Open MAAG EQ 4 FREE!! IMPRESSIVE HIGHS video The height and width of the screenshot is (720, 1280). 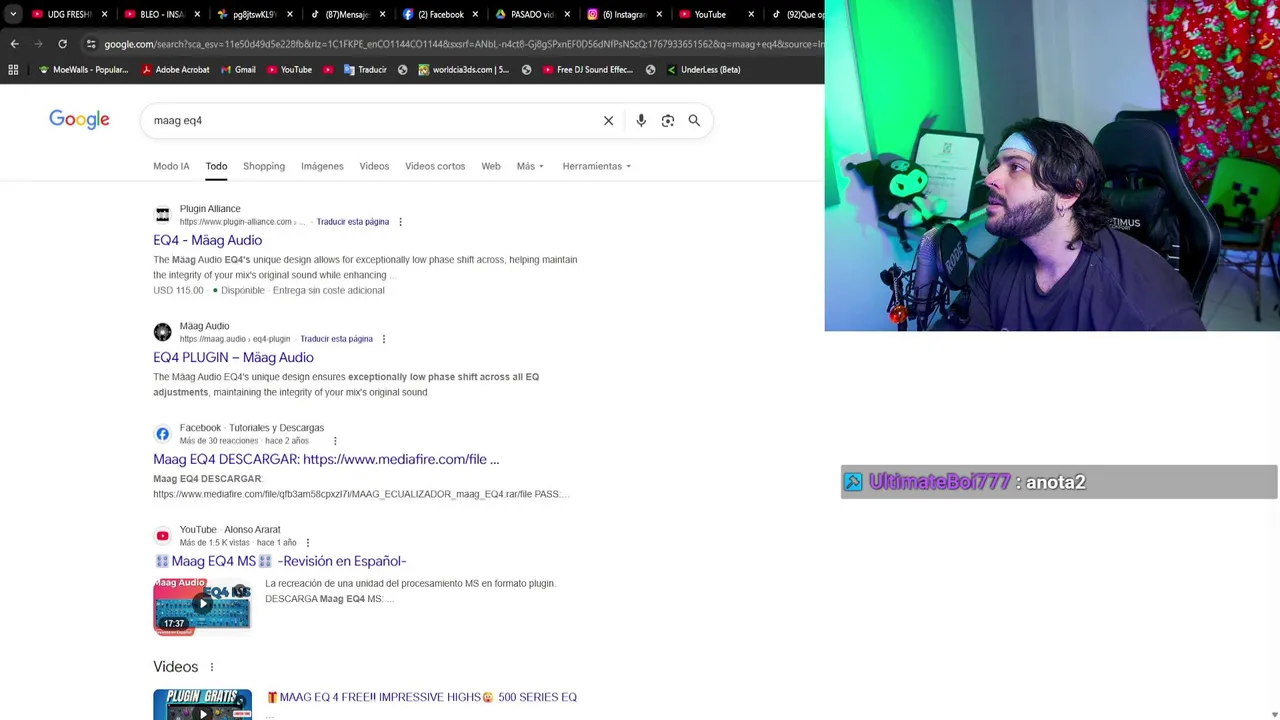(421, 697)
